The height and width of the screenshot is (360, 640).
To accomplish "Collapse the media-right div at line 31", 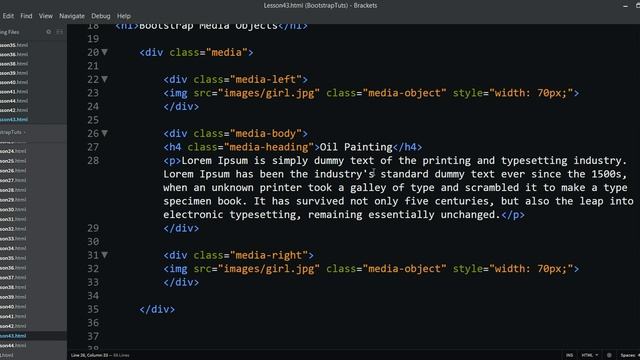I will 104,255.
